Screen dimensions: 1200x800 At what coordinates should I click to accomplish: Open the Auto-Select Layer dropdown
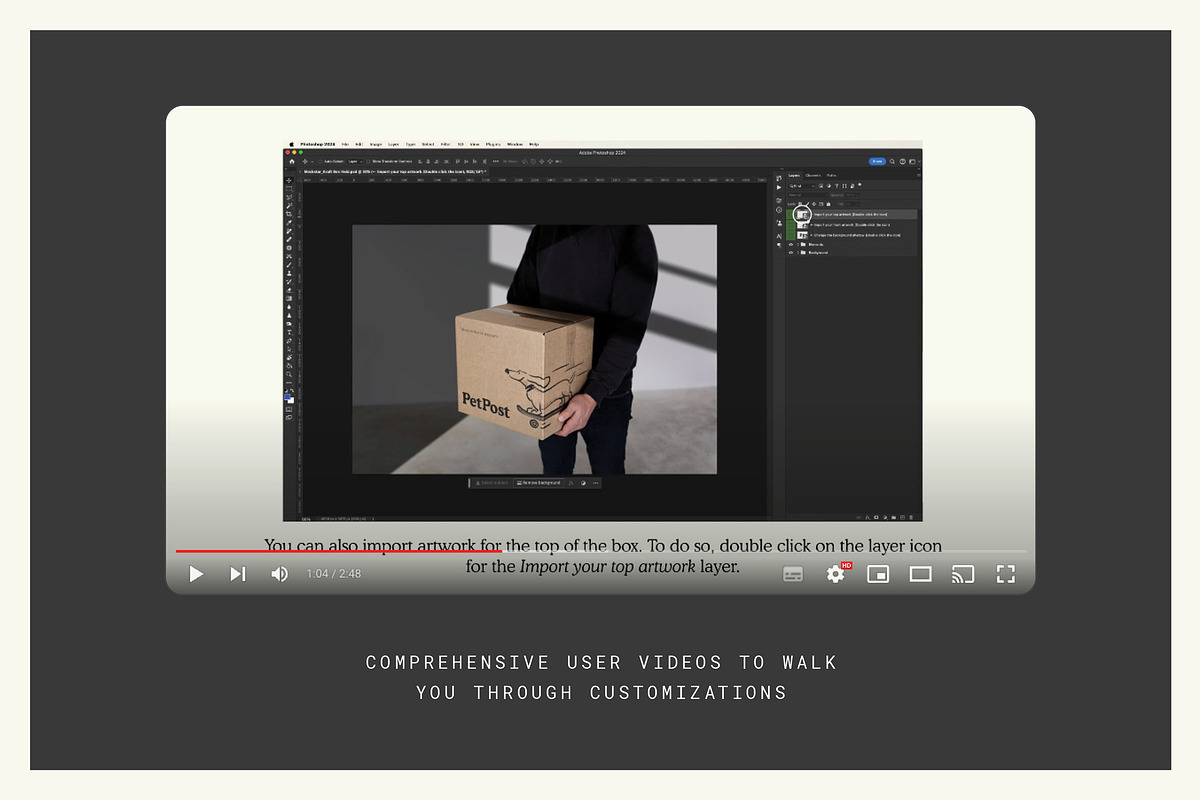tap(355, 161)
